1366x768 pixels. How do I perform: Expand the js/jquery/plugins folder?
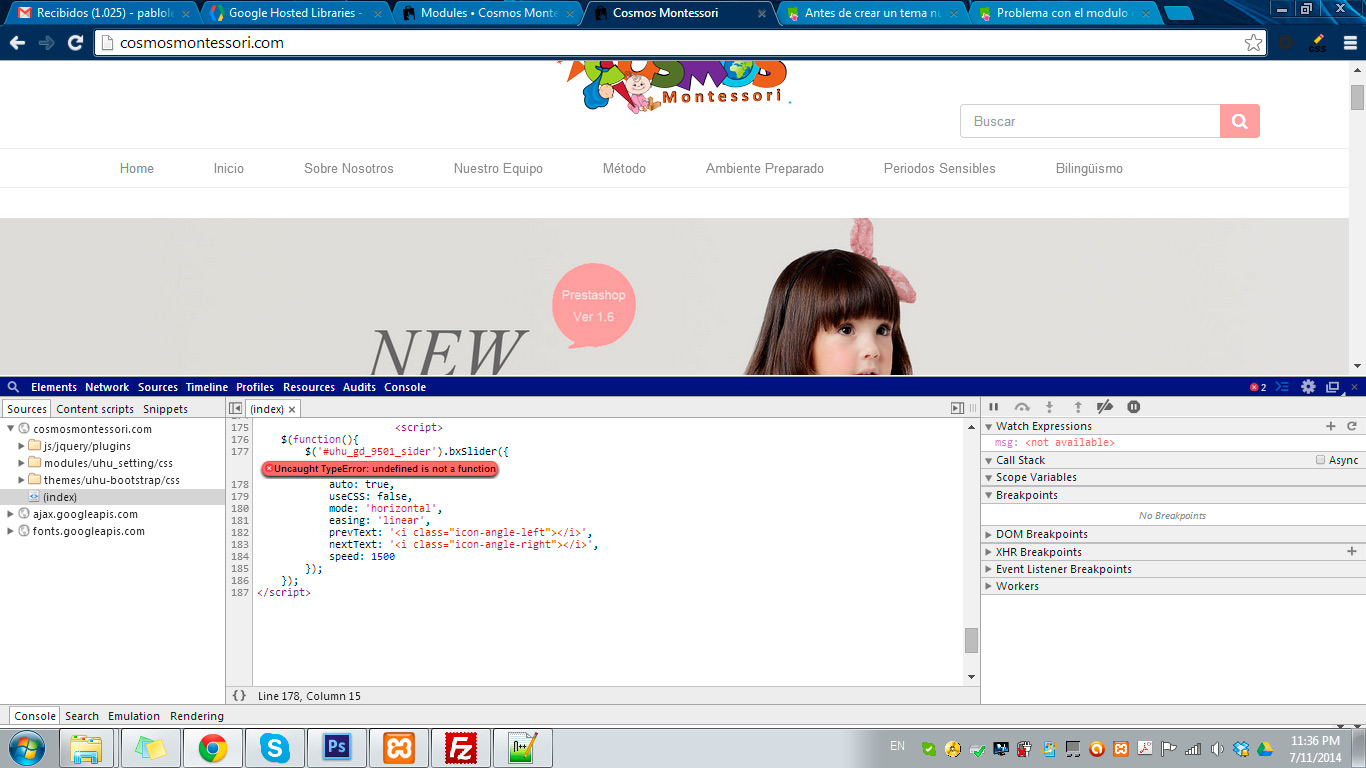click(22, 446)
